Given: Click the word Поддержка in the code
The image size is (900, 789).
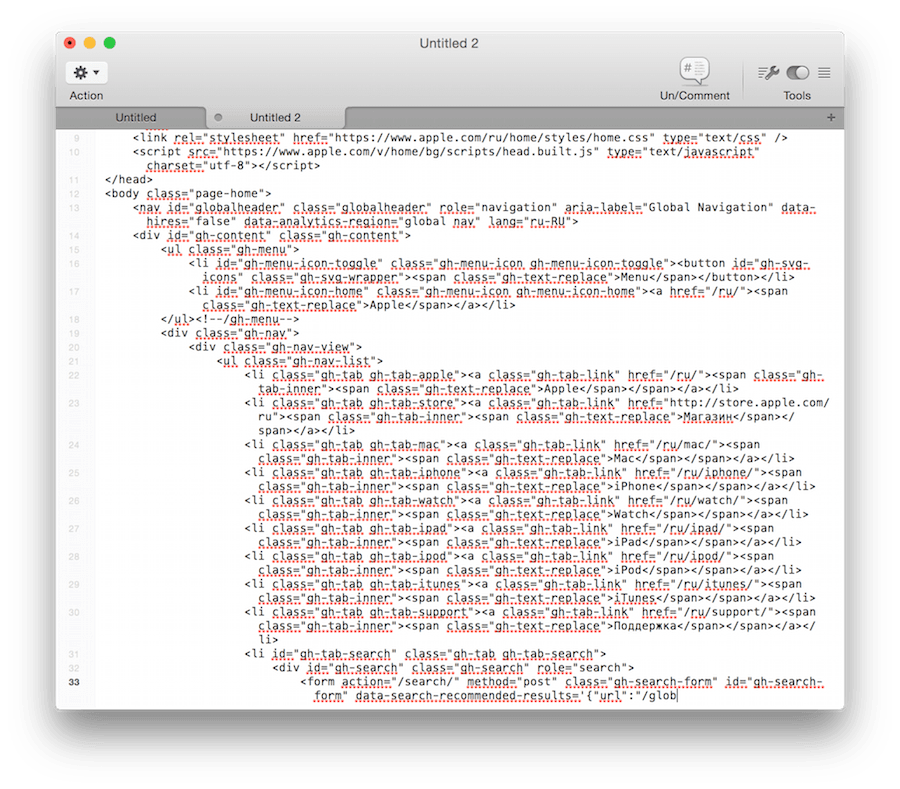Looking at the screenshot, I should [x=645, y=626].
